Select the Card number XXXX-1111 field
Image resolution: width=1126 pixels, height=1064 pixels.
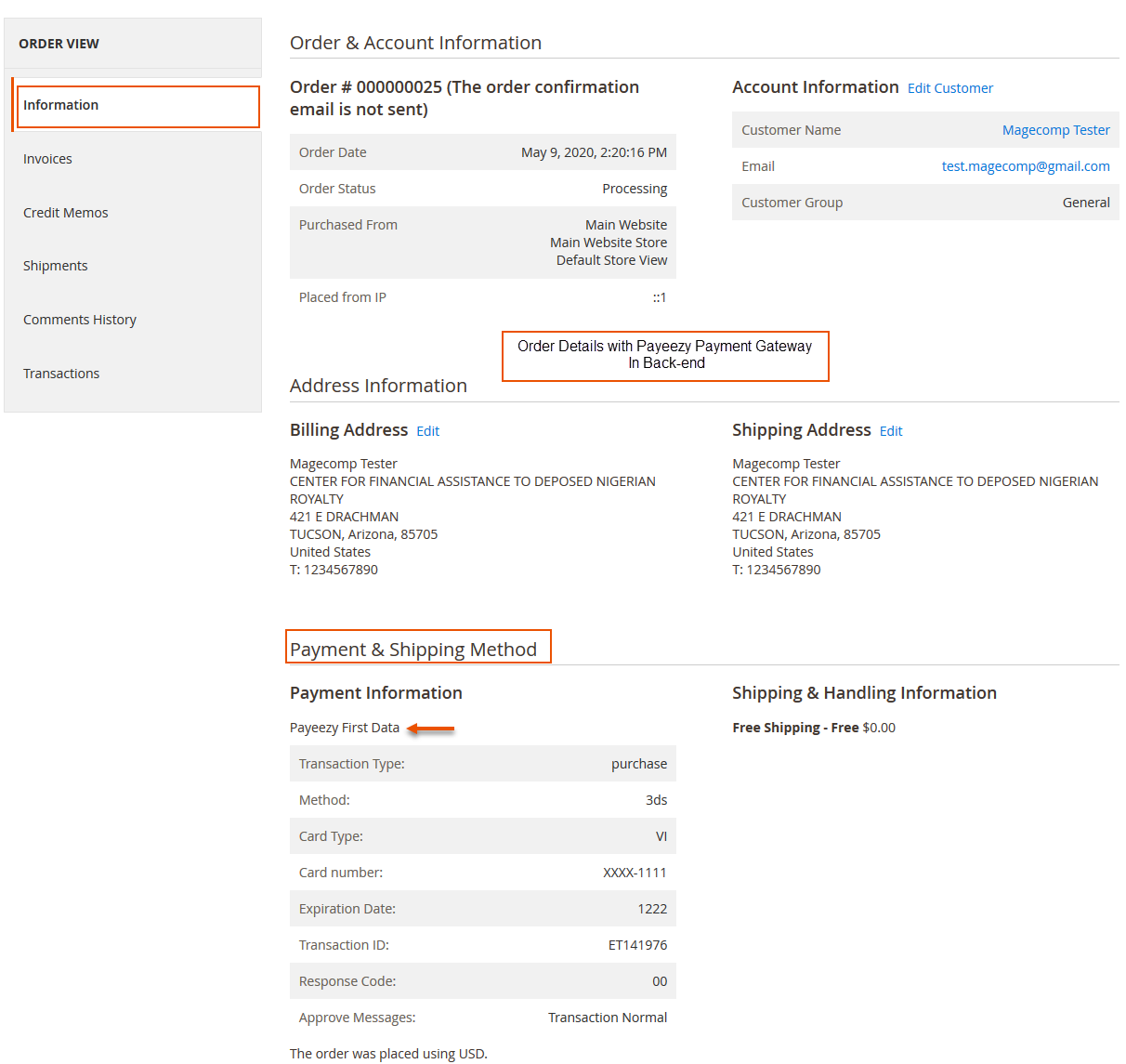pyautogui.click(x=636, y=872)
